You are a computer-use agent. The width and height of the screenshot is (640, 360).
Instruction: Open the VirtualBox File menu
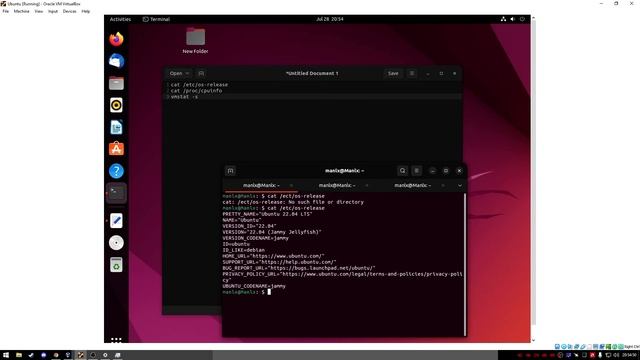coord(6,11)
